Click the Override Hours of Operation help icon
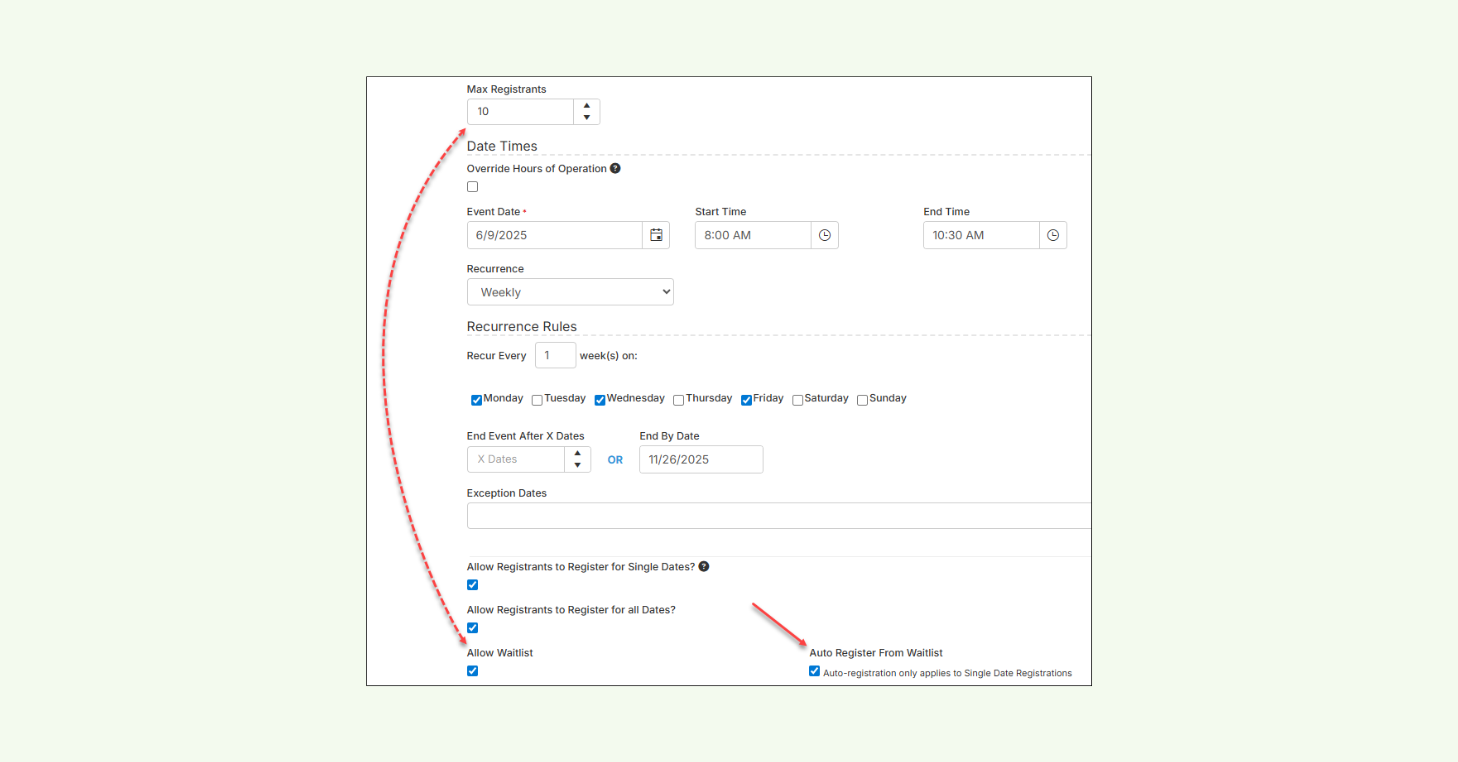 point(615,168)
